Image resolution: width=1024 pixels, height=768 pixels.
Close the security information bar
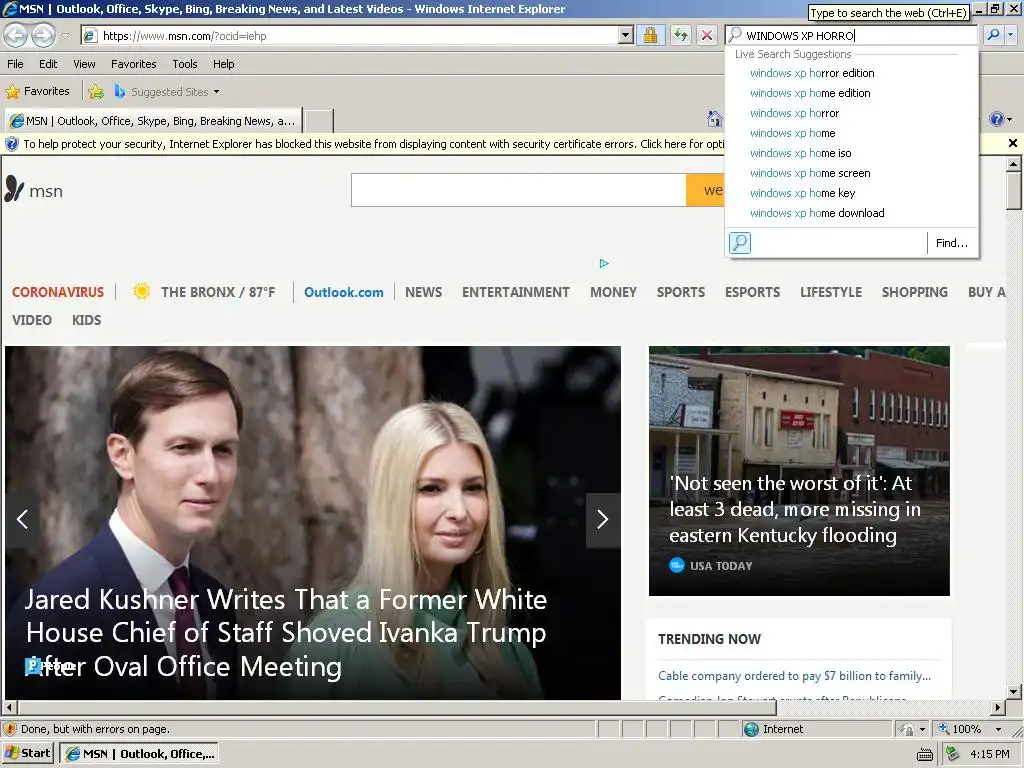[x=1012, y=143]
